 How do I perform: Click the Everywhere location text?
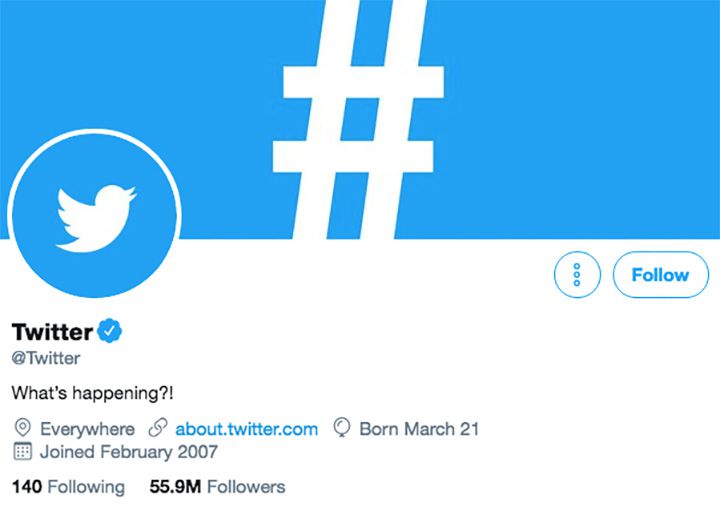pyautogui.click(x=87, y=429)
